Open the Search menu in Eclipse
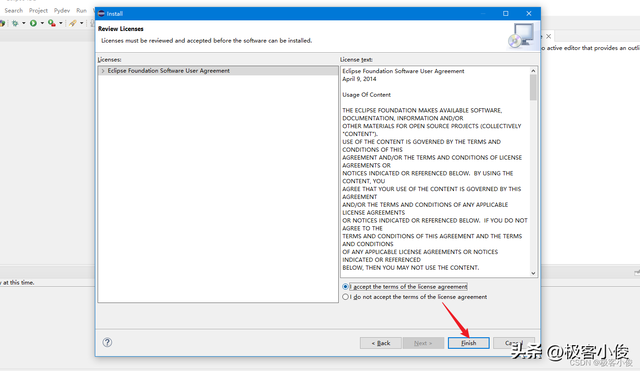The image size is (640, 371). point(13,11)
